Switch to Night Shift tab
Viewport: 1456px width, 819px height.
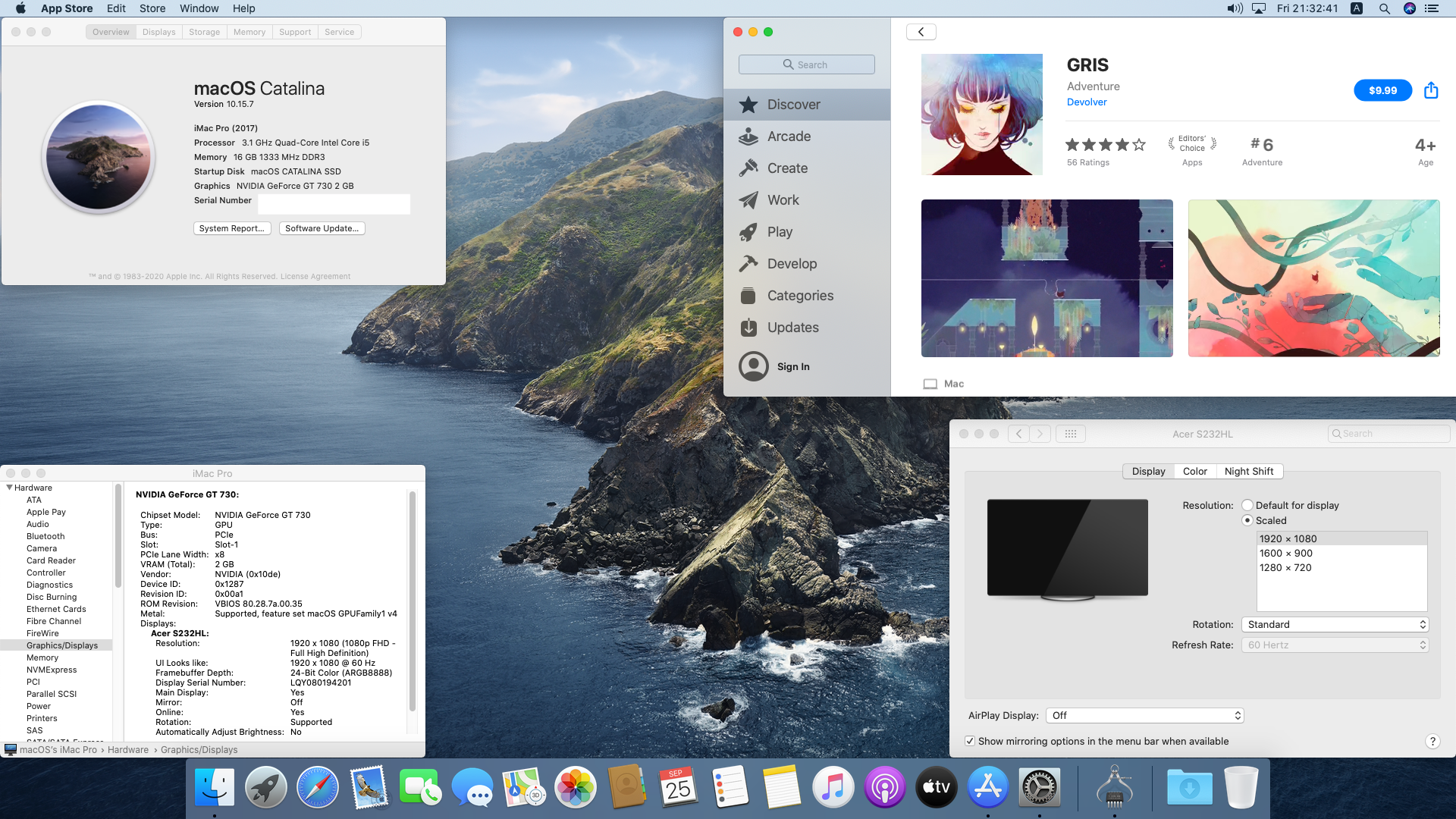1249,471
